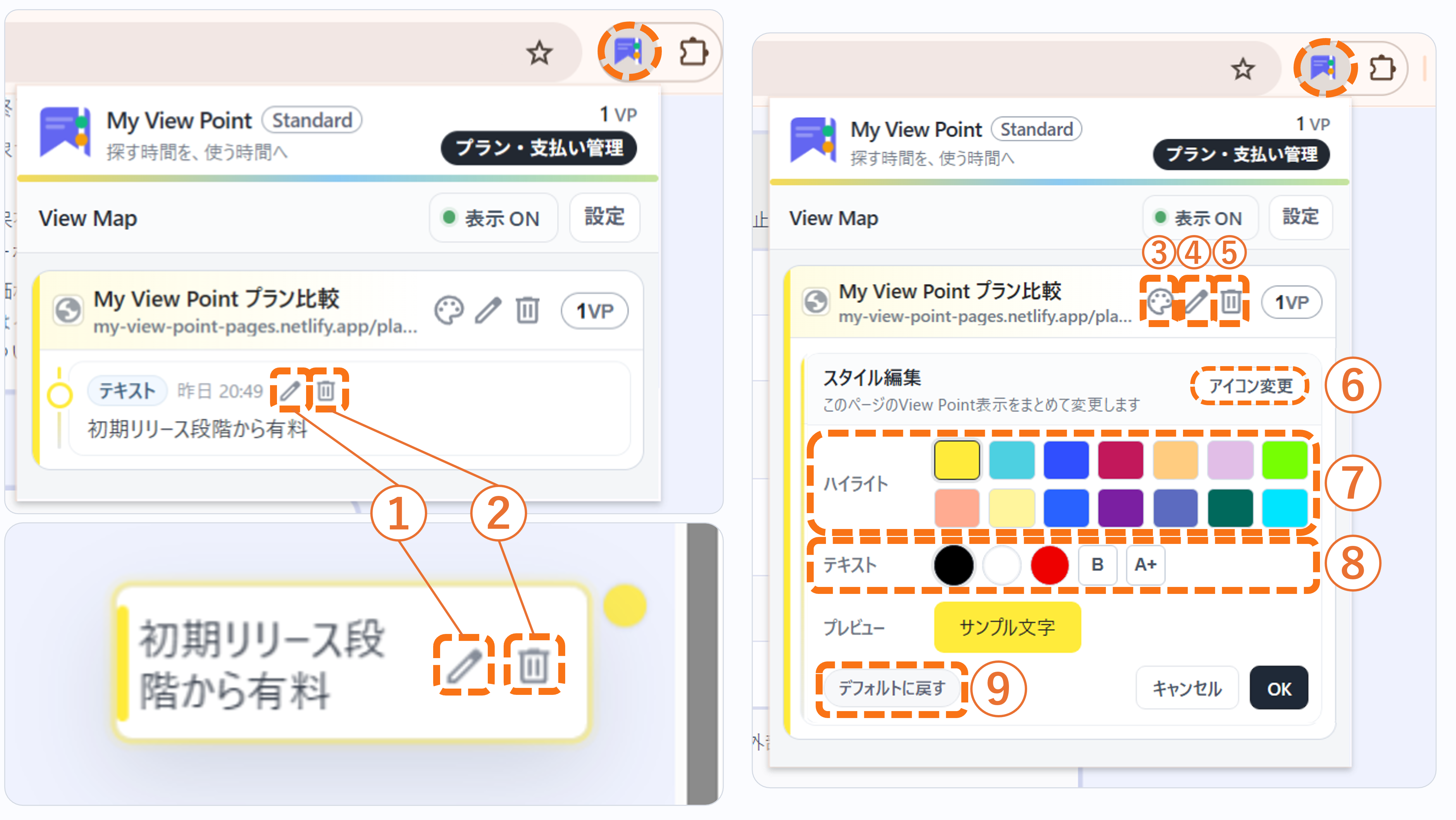Click My View Point logo in left popup header
The height and width of the screenshot is (820, 1456).
tap(65, 132)
